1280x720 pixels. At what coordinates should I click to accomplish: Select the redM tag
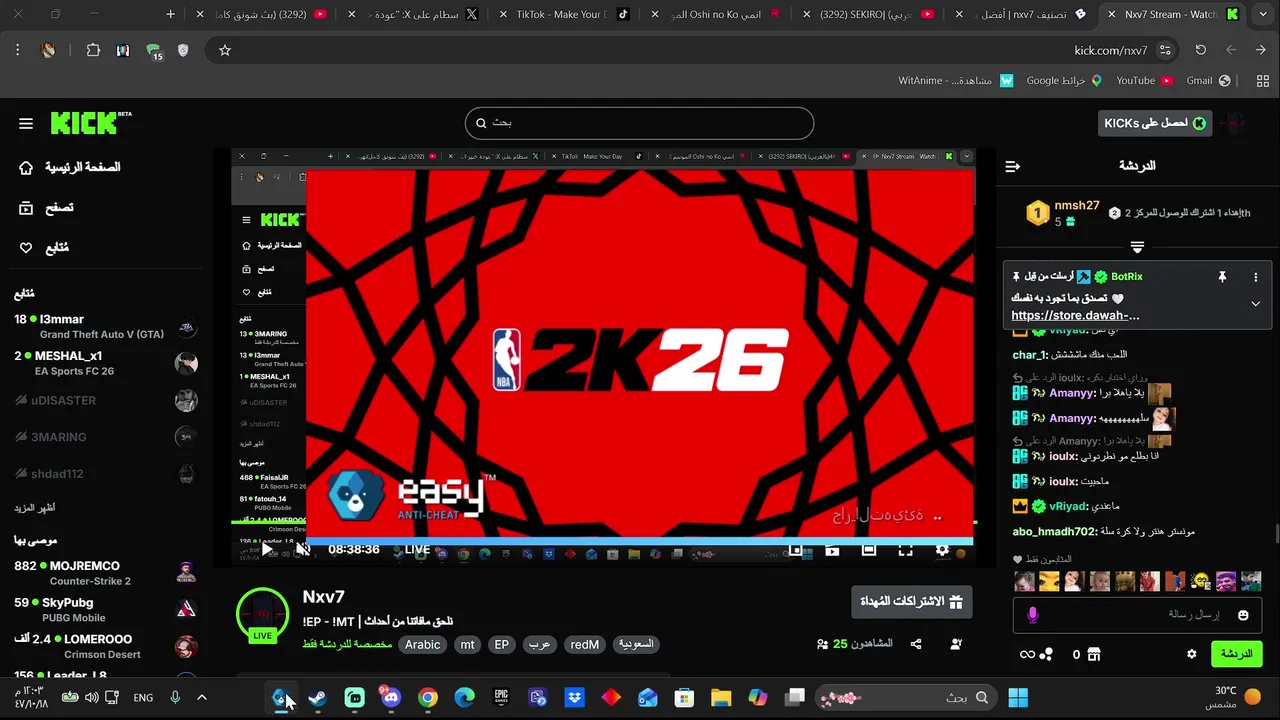pos(584,645)
